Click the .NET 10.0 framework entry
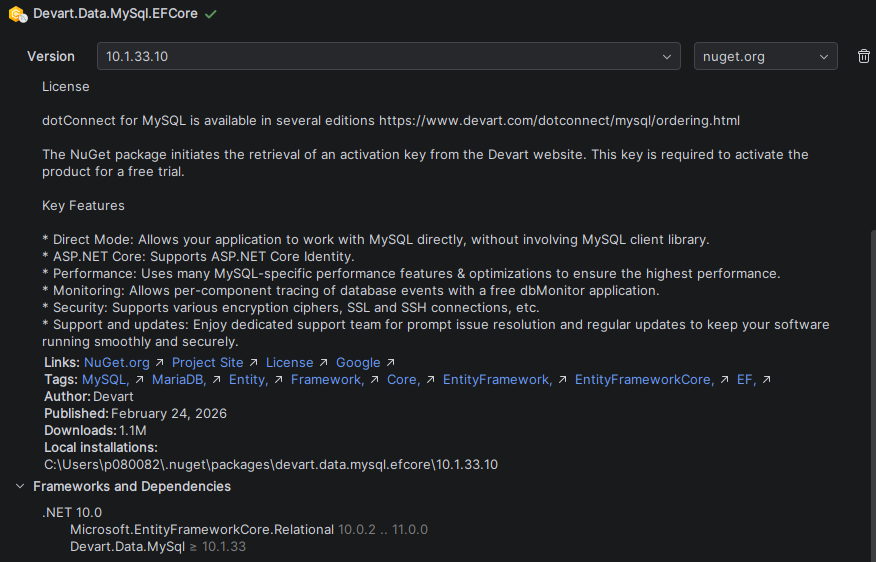Viewport: 876px width, 562px height. [x=72, y=512]
